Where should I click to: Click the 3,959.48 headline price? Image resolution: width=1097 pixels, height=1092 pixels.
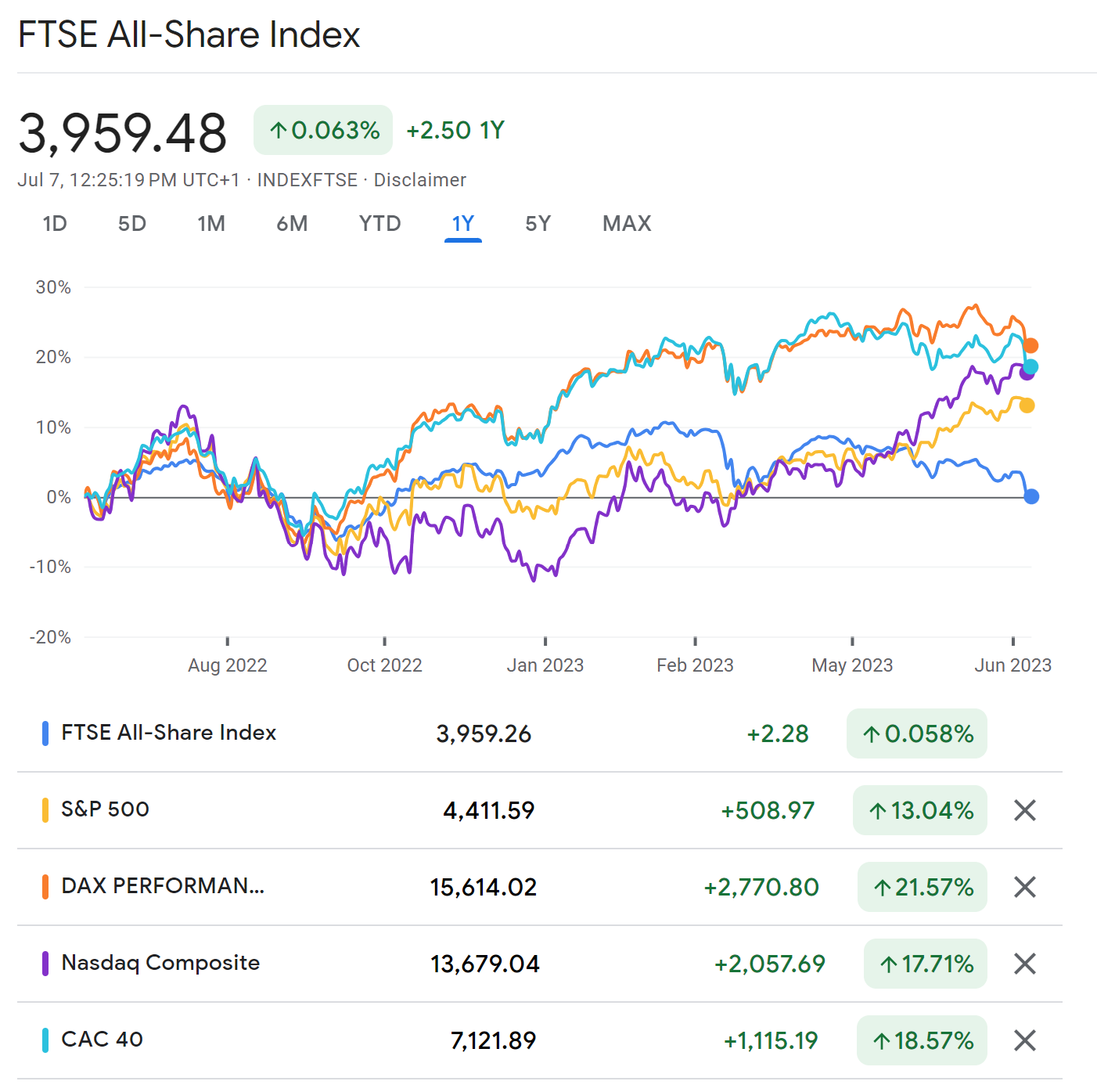(122, 132)
